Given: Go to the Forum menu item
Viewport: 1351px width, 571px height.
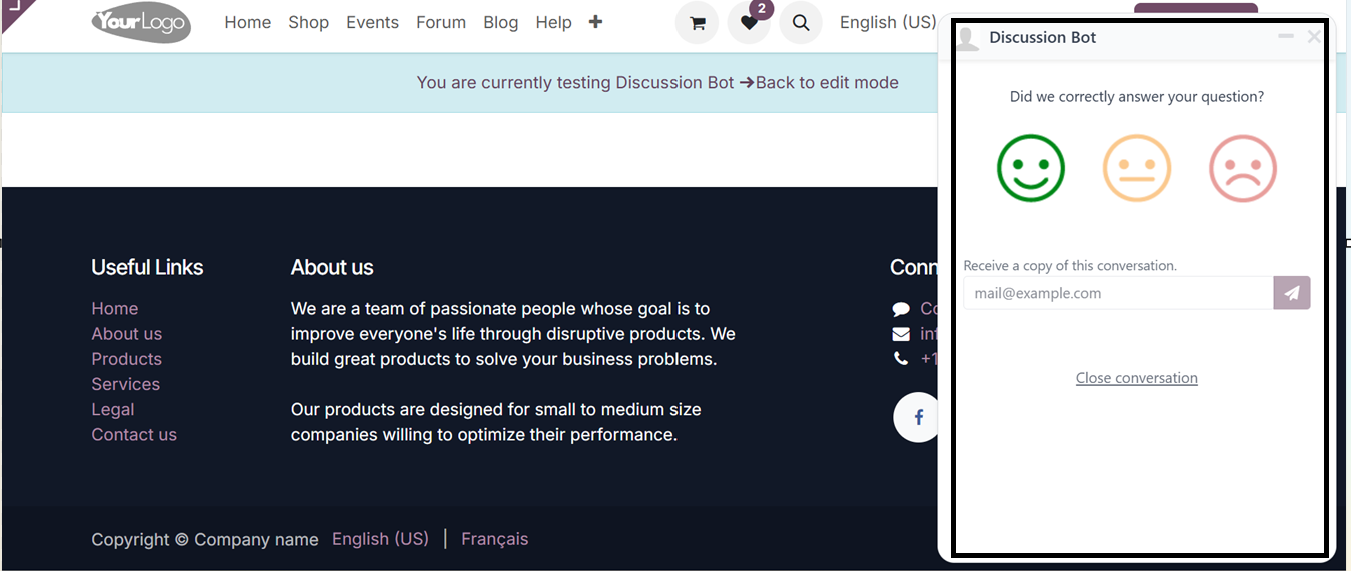Looking at the screenshot, I should pyautogui.click(x=441, y=22).
